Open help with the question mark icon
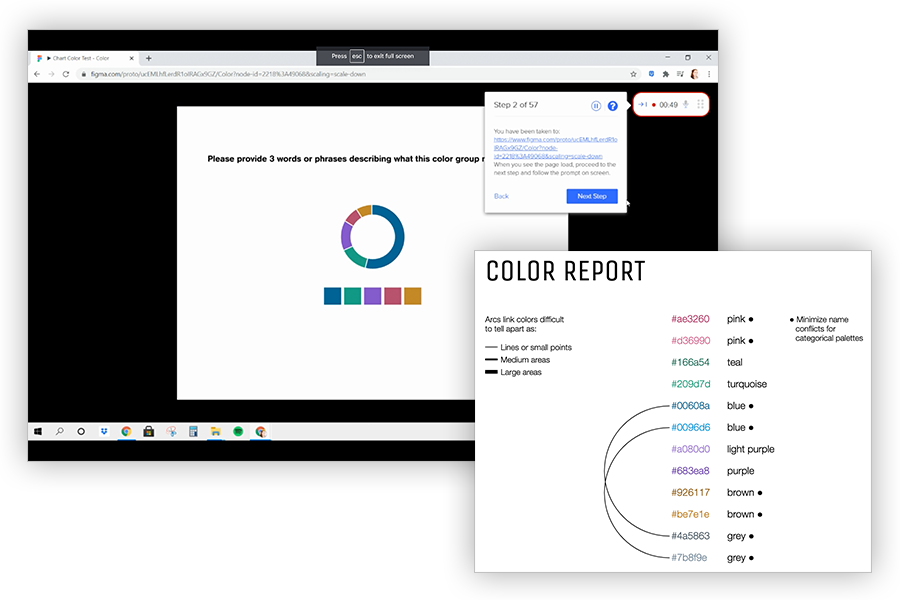 click(612, 106)
